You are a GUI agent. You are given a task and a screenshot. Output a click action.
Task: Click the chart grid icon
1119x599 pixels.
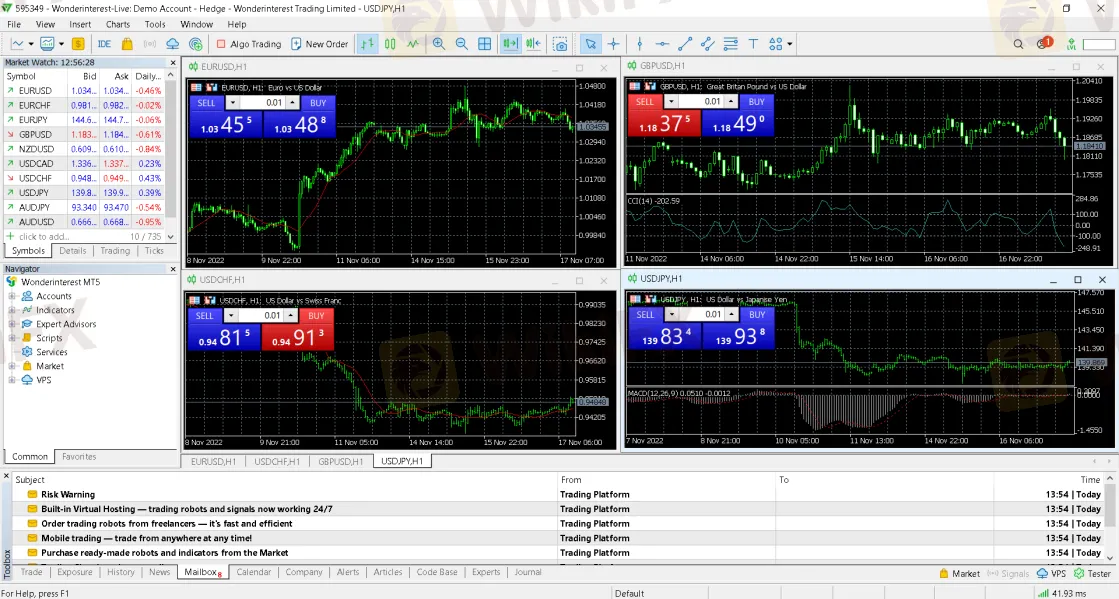point(485,44)
